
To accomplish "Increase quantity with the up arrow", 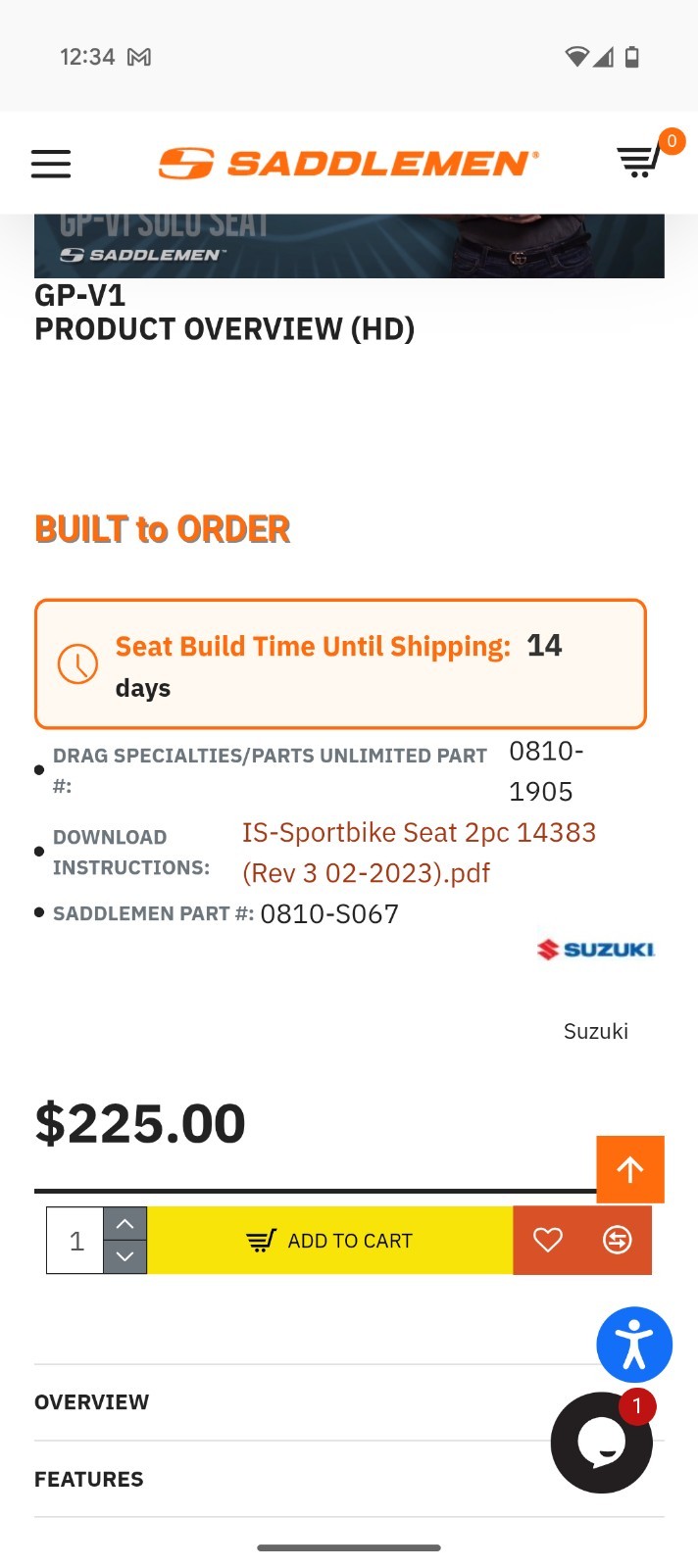I will [125, 1224].
